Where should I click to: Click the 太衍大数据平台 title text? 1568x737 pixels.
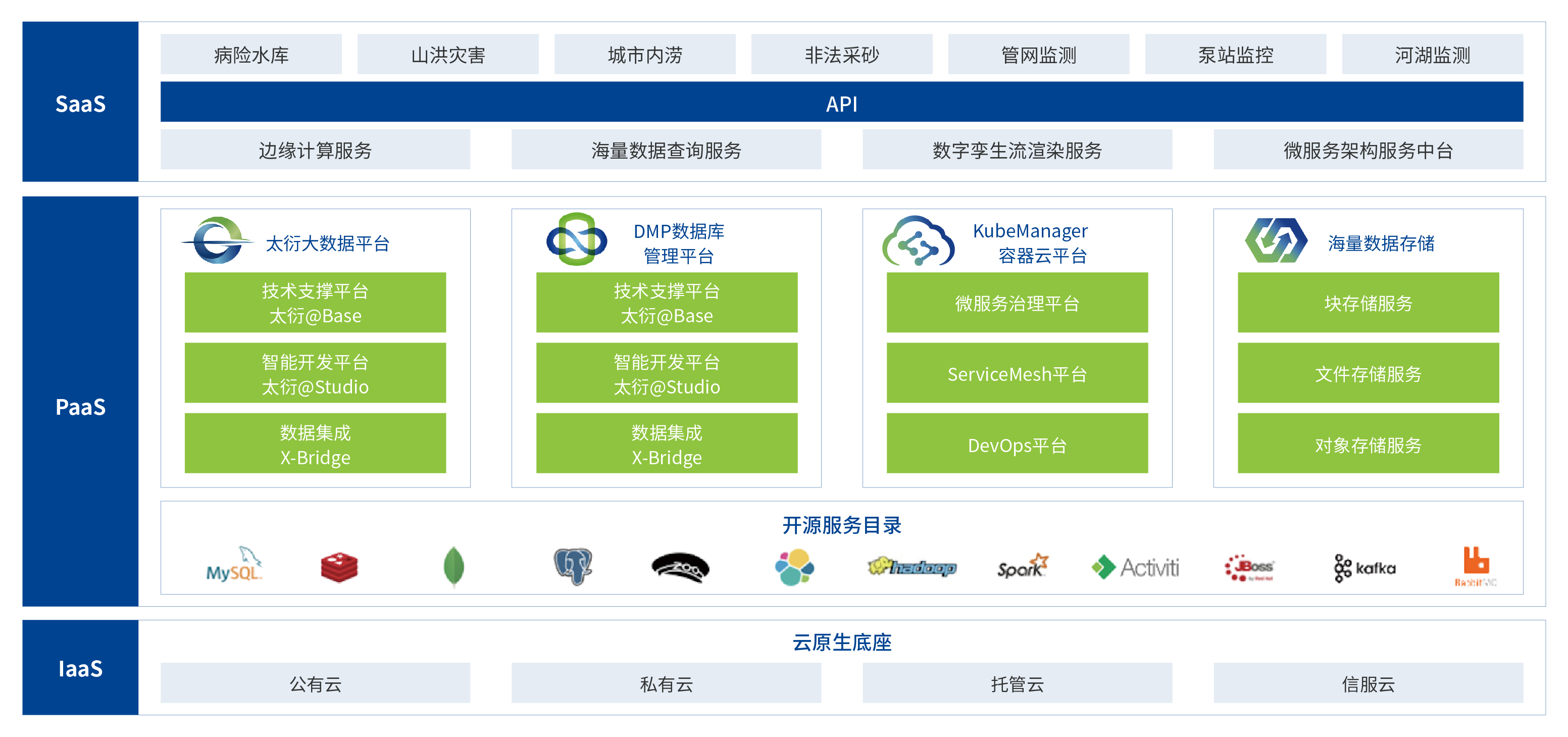click(x=327, y=243)
